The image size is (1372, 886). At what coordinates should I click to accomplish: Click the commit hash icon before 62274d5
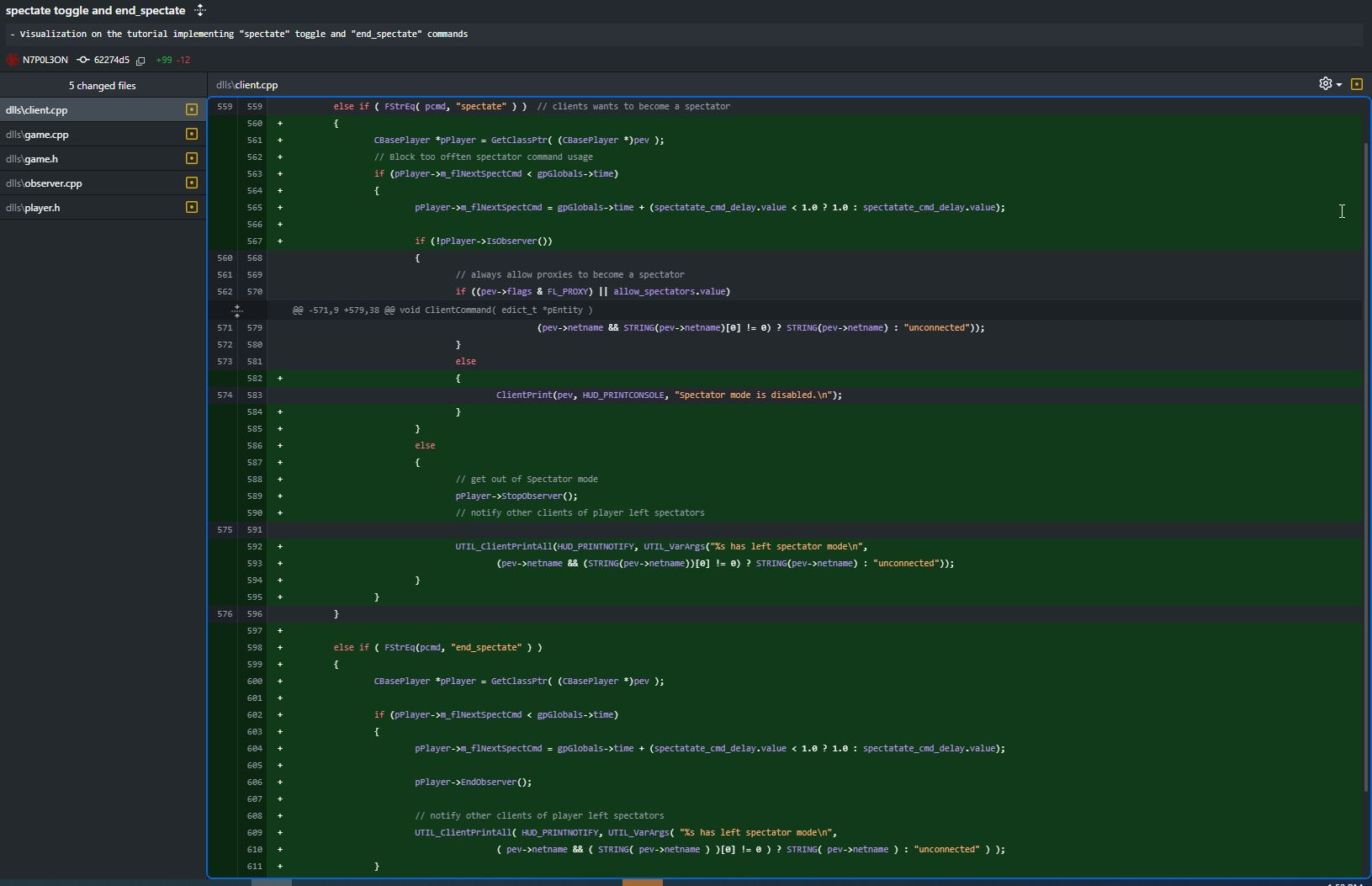point(83,60)
